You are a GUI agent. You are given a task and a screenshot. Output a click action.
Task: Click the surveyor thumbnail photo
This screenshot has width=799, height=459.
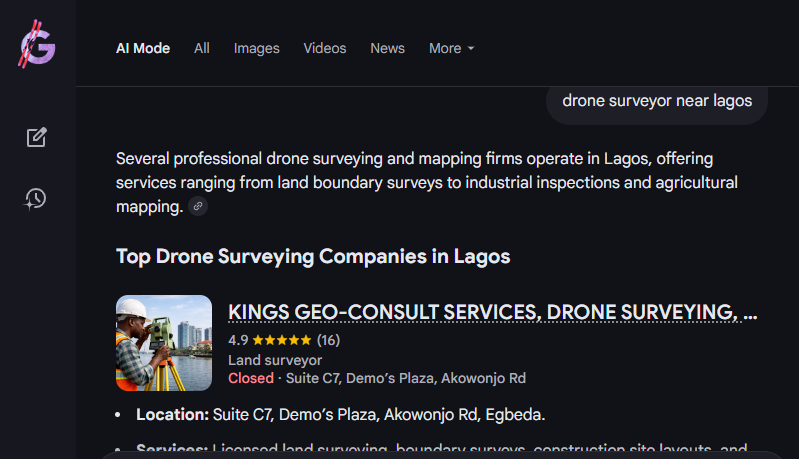point(164,343)
